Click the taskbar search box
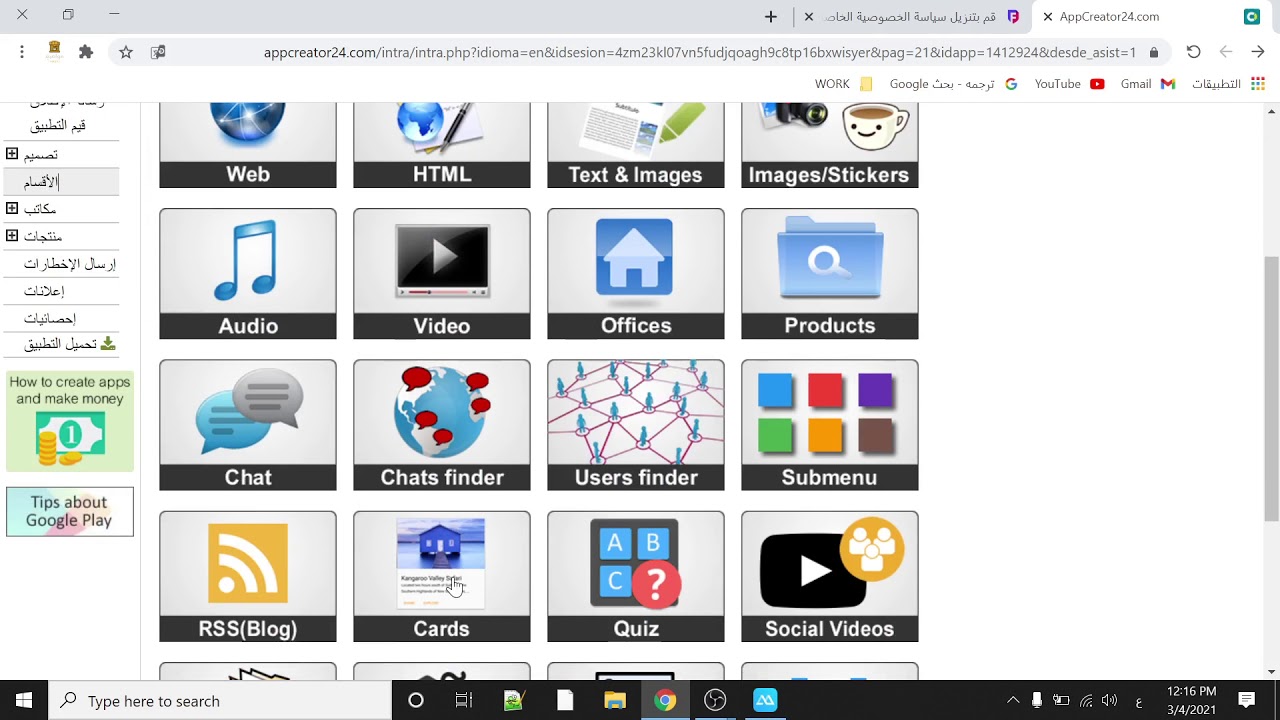 tap(220, 700)
